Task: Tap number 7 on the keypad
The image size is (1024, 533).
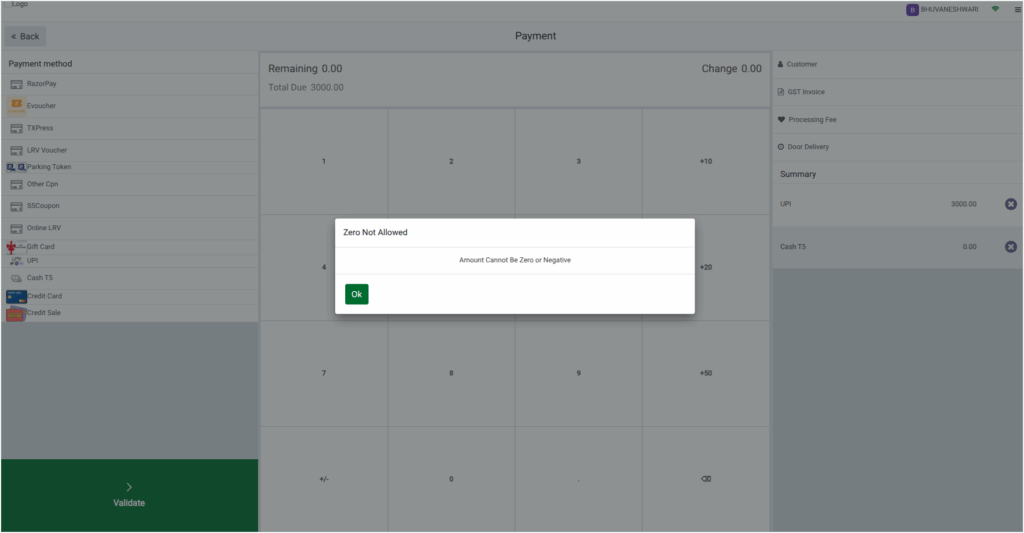Action: pyautogui.click(x=324, y=374)
